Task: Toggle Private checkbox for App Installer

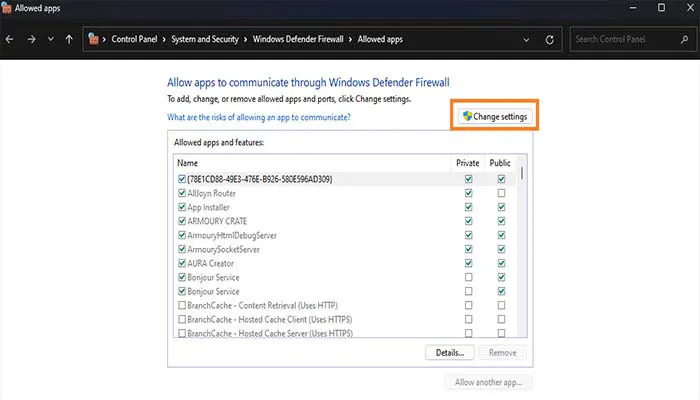Action: point(468,207)
